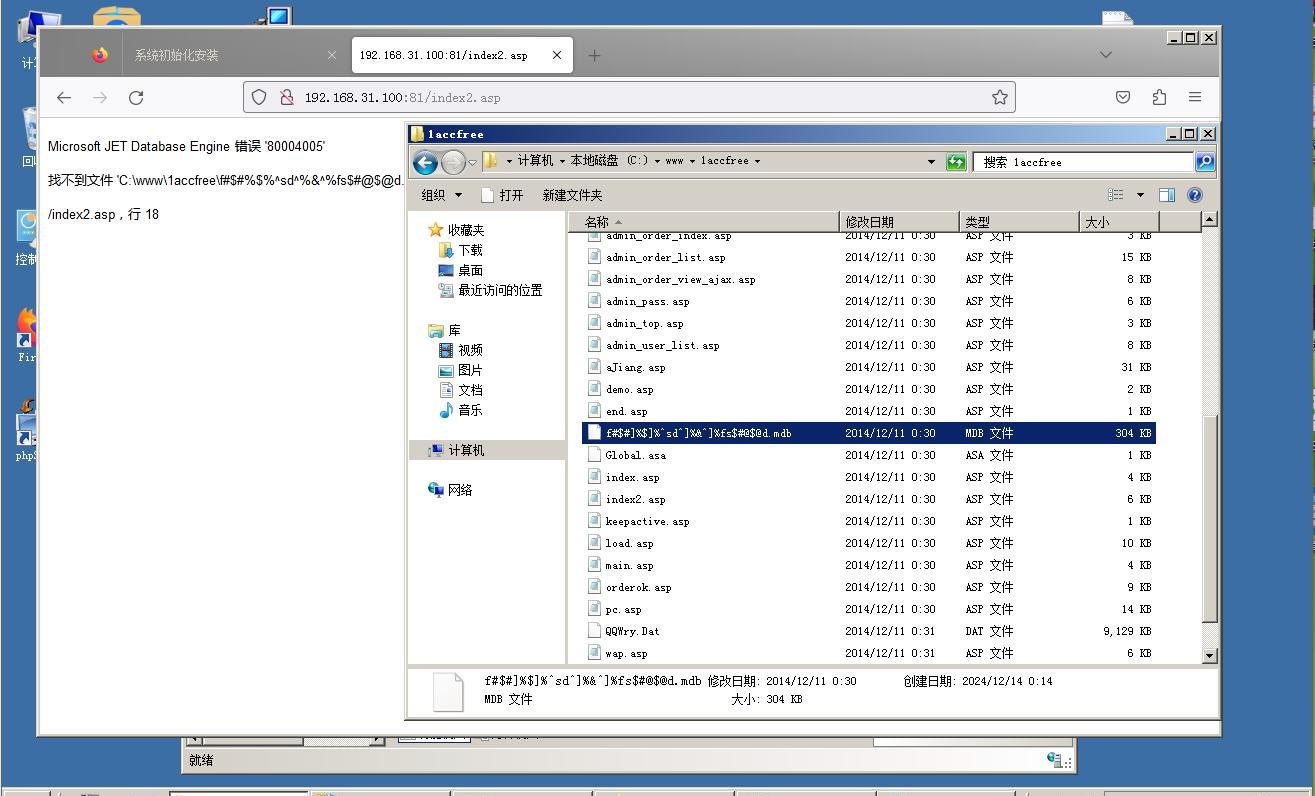Open the address bar history dropdown
The image size is (1315, 796).
coord(931,162)
